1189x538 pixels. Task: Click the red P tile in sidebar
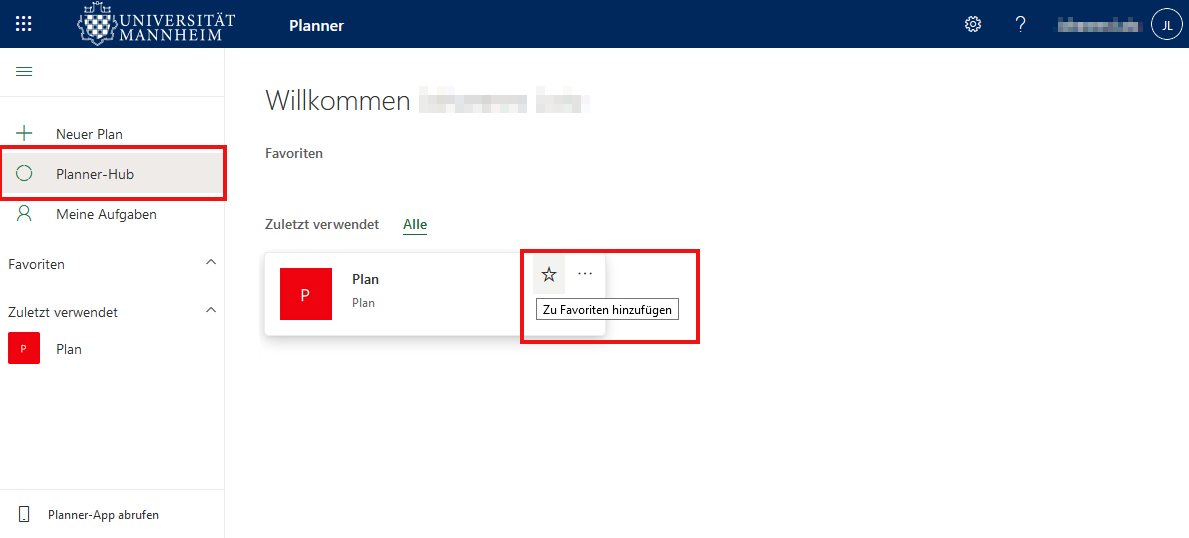click(24, 349)
